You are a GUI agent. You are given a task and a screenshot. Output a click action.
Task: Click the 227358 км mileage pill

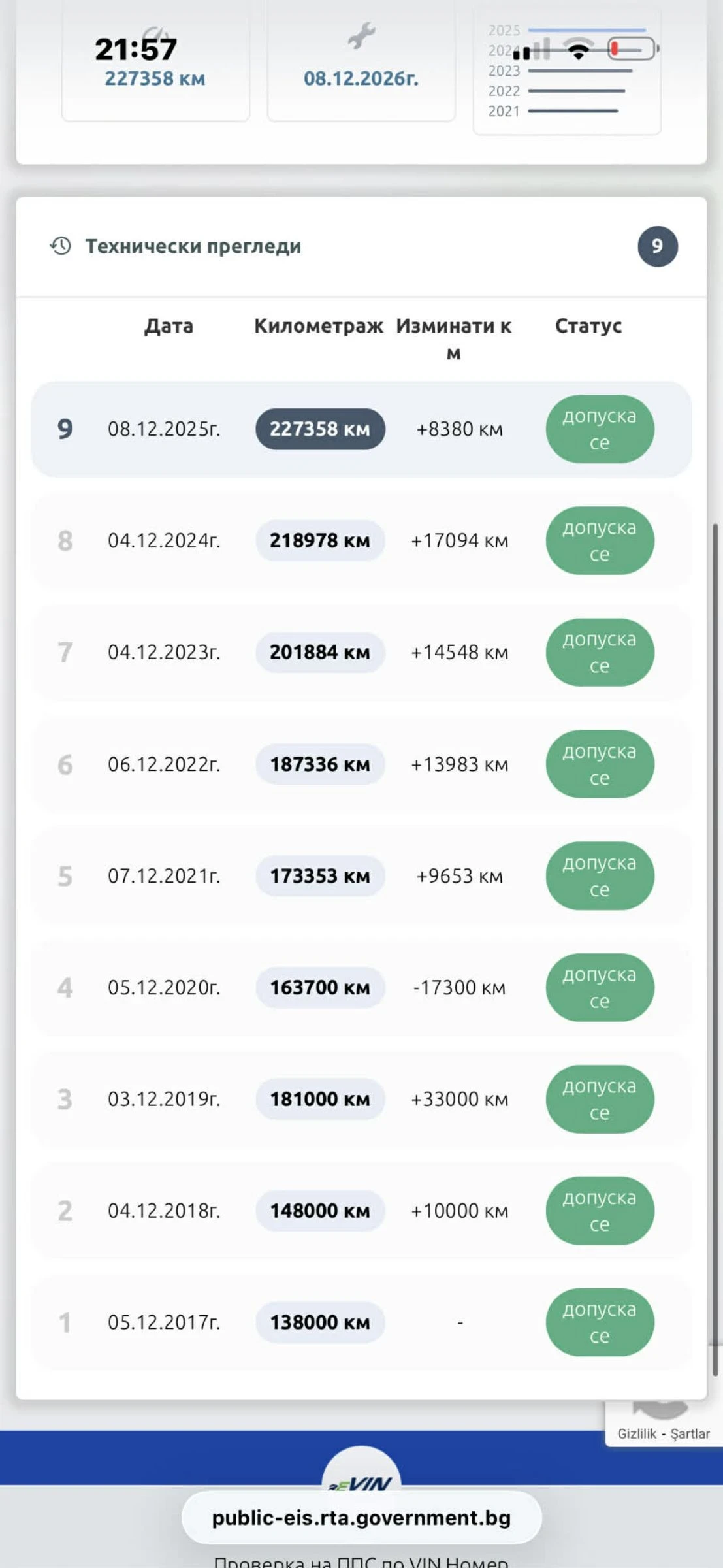(320, 429)
